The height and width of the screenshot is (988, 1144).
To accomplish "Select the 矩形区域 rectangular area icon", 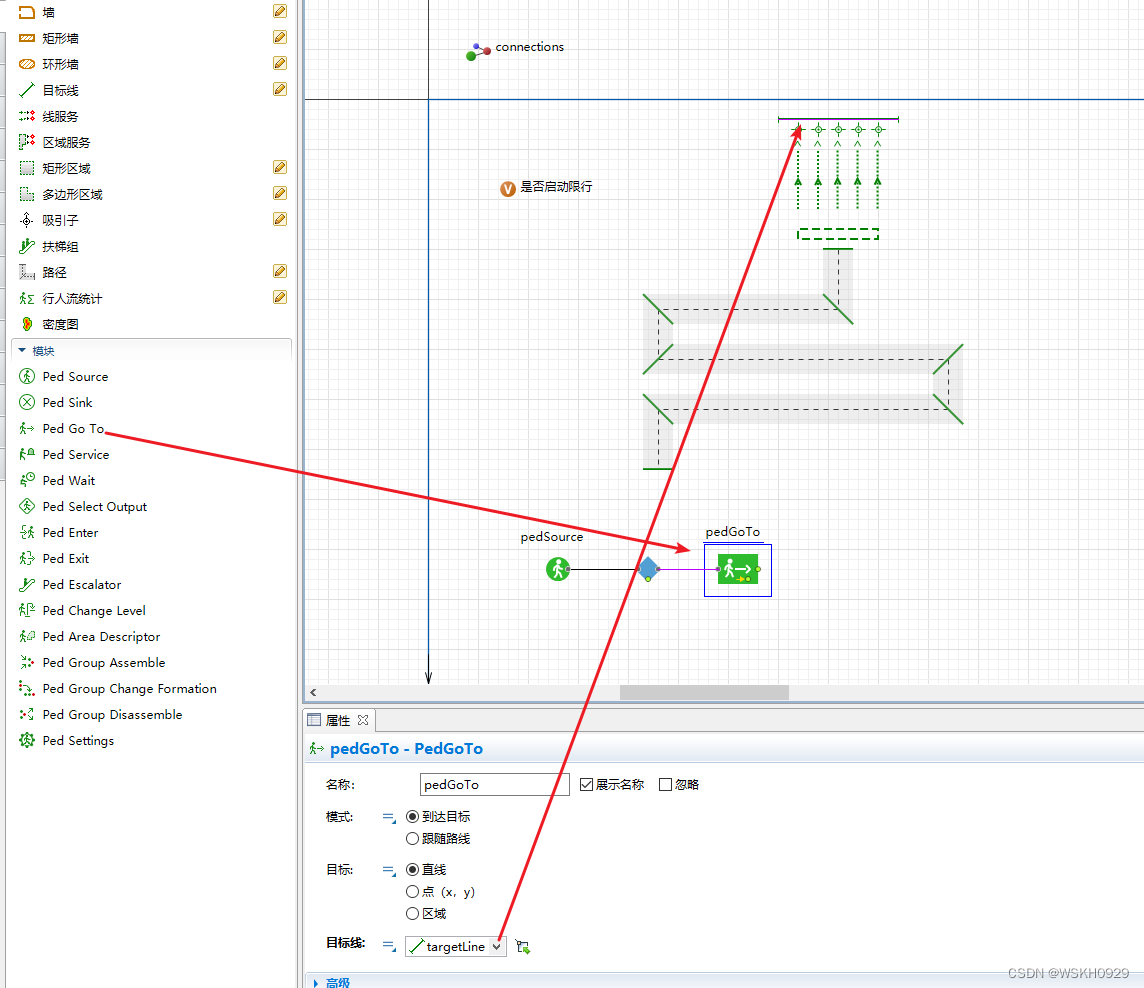I will tap(27, 169).
